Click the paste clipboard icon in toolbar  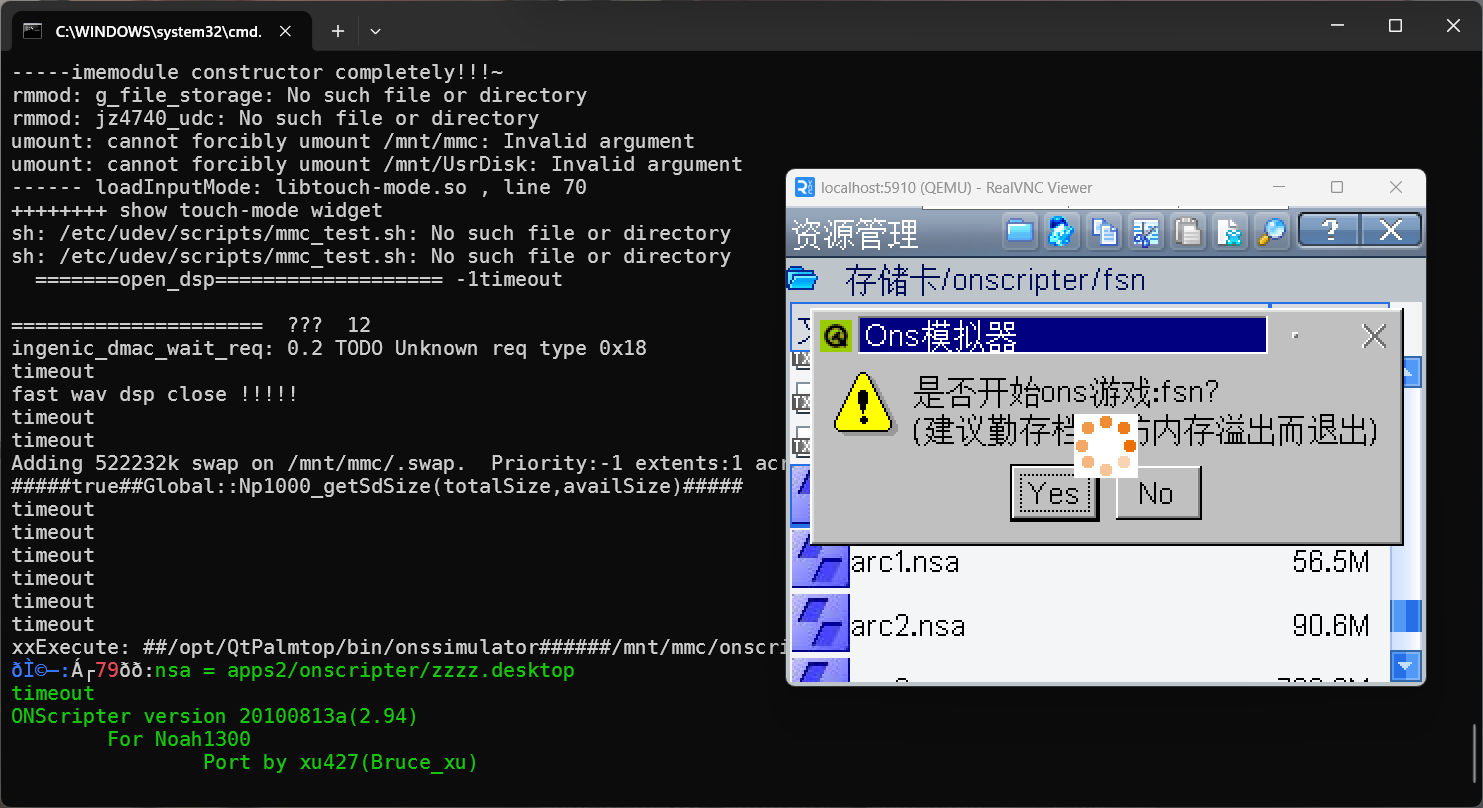(1188, 231)
